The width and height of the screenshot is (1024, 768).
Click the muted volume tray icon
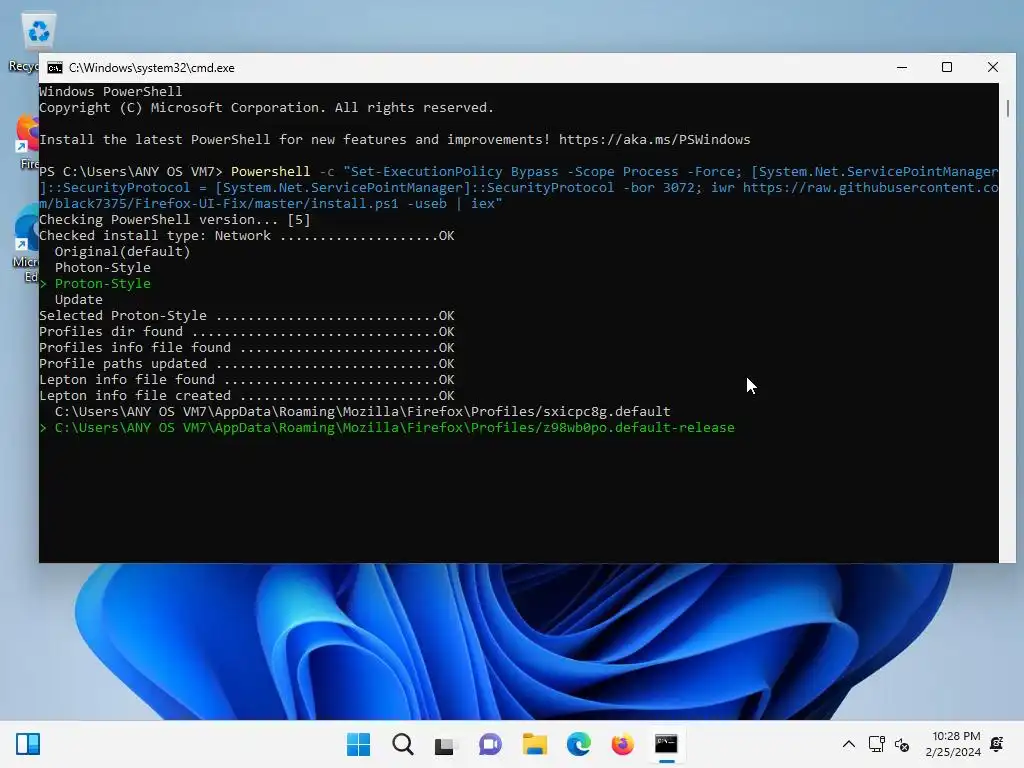[902, 744]
